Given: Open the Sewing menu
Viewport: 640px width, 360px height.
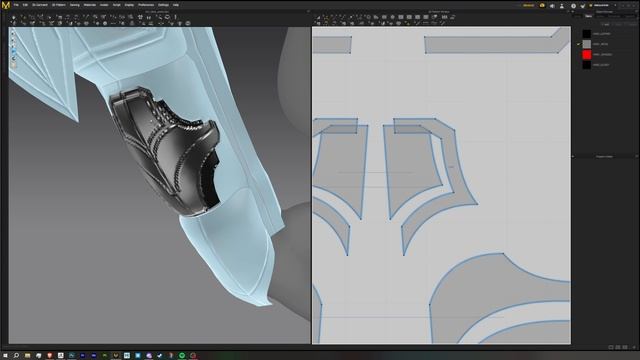Looking at the screenshot, I should 74,5.
